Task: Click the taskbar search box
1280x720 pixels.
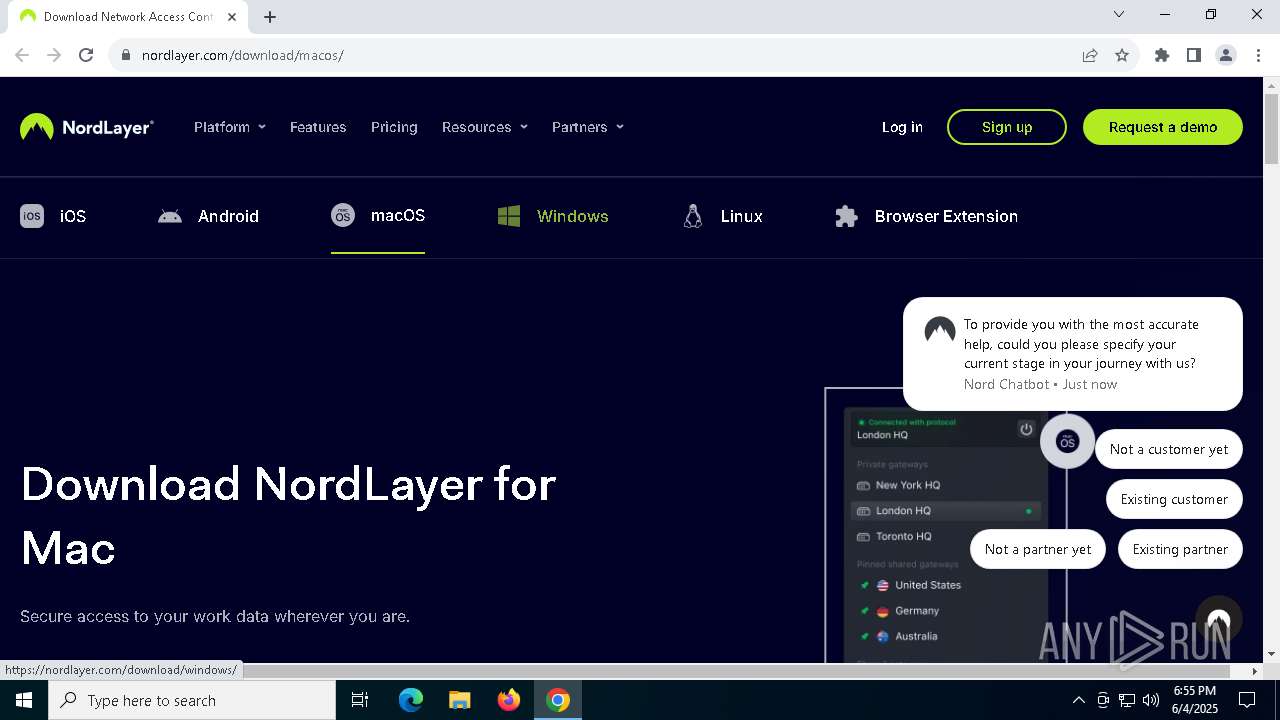Action: tap(192, 700)
